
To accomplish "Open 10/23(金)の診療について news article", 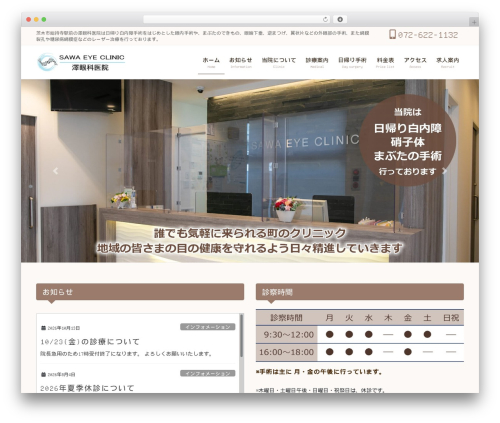I will click(90, 342).
